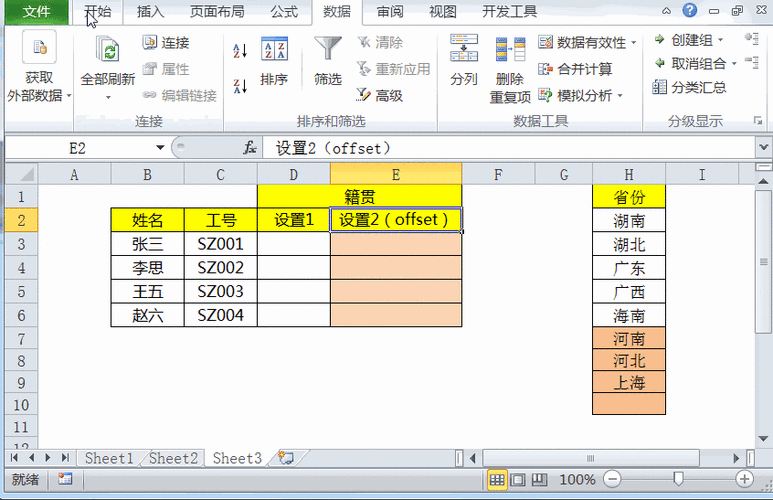This screenshot has height=500, width=773.
Task: Switch to Page Break Preview button
Action: [539, 479]
